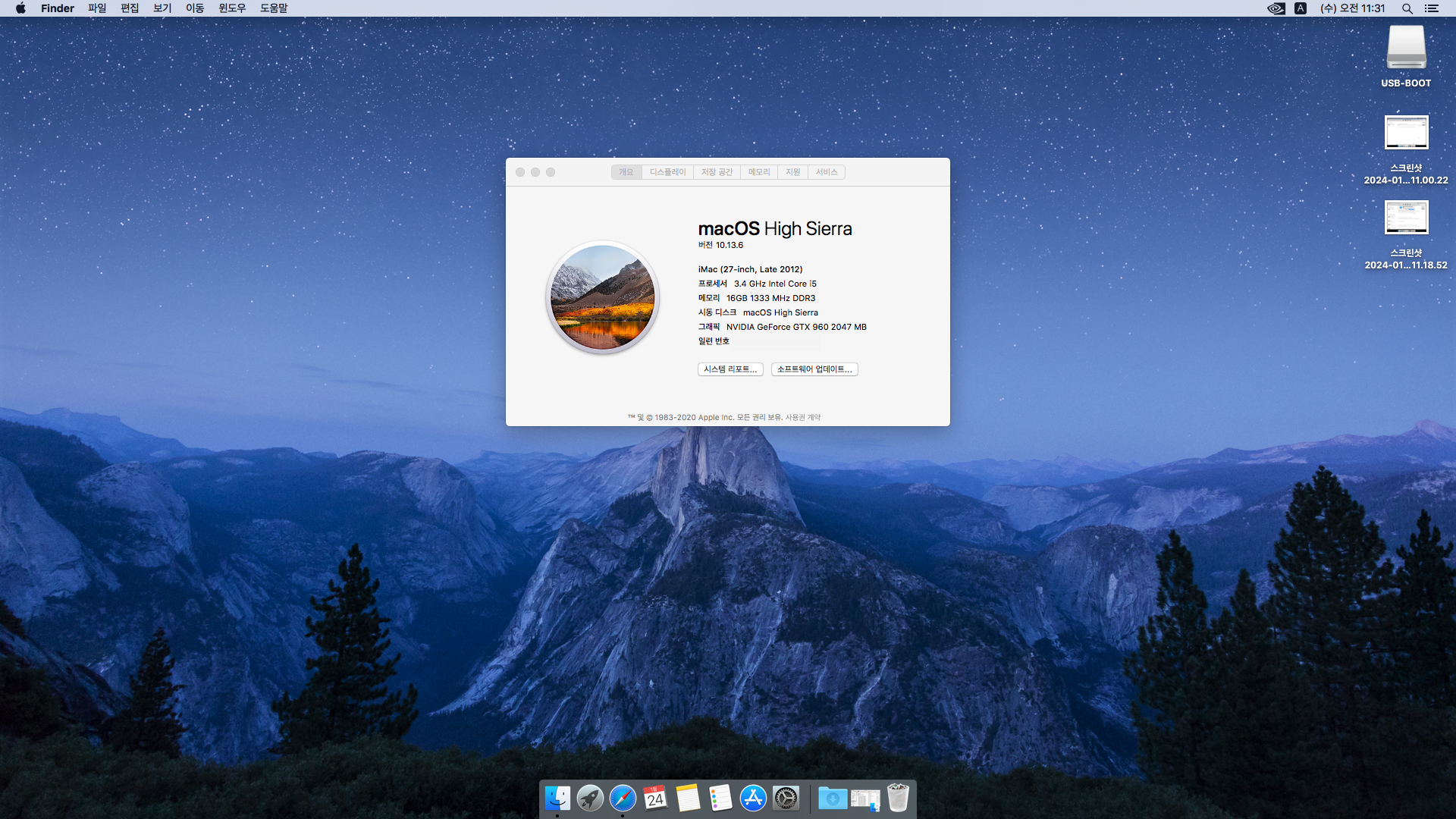Open the 파일 menu

click(x=97, y=8)
